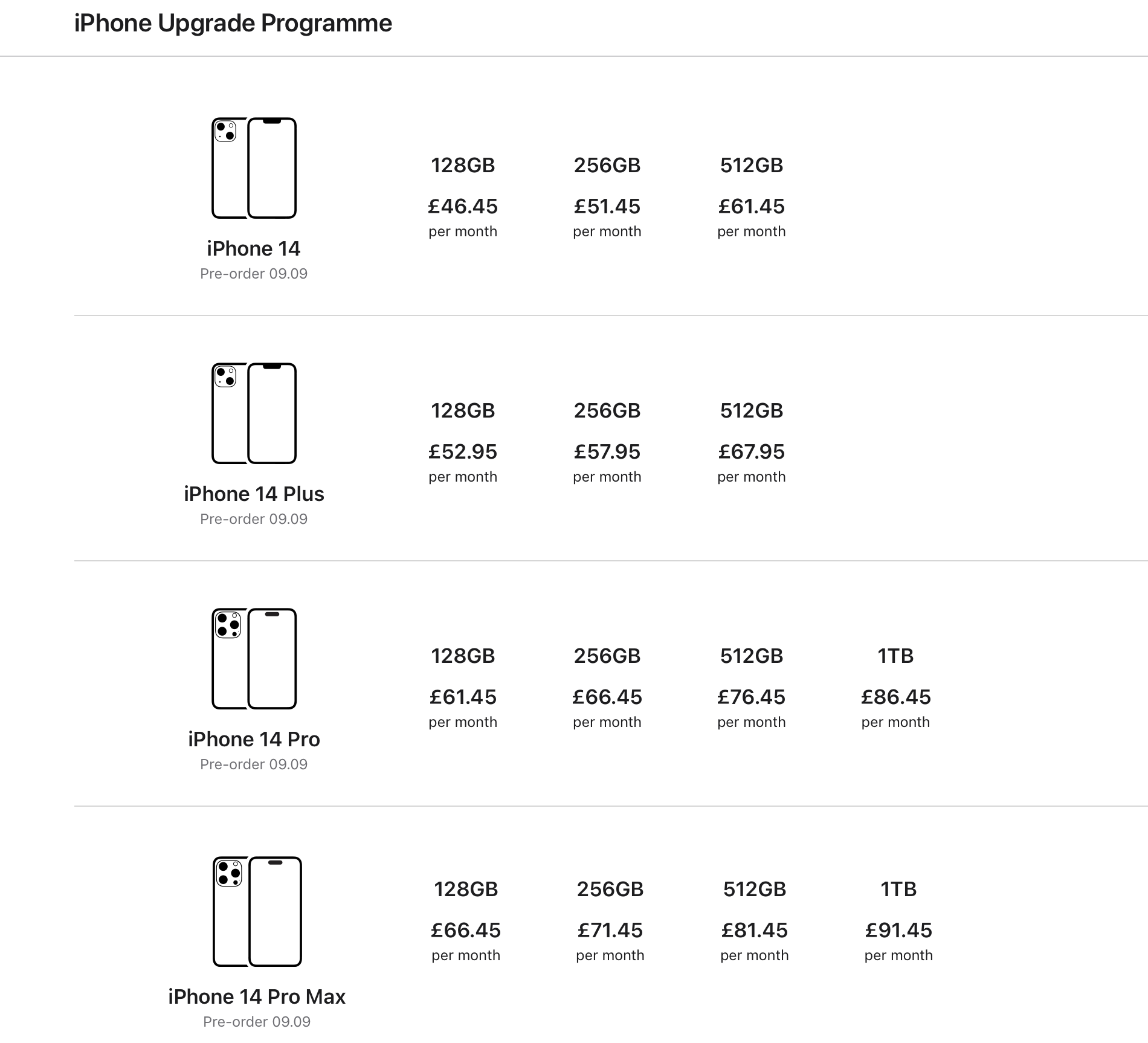
Task: Open the iPhone 14 Pro Max model name
Action: point(257,996)
